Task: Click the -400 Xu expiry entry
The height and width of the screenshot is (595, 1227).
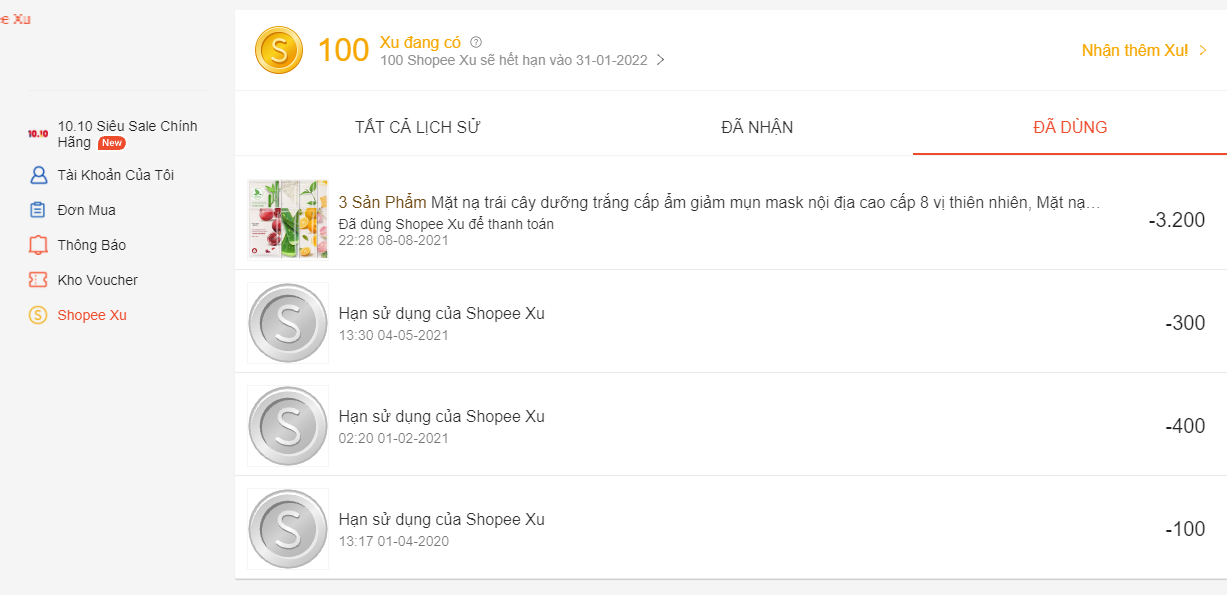Action: pyautogui.click(x=730, y=426)
